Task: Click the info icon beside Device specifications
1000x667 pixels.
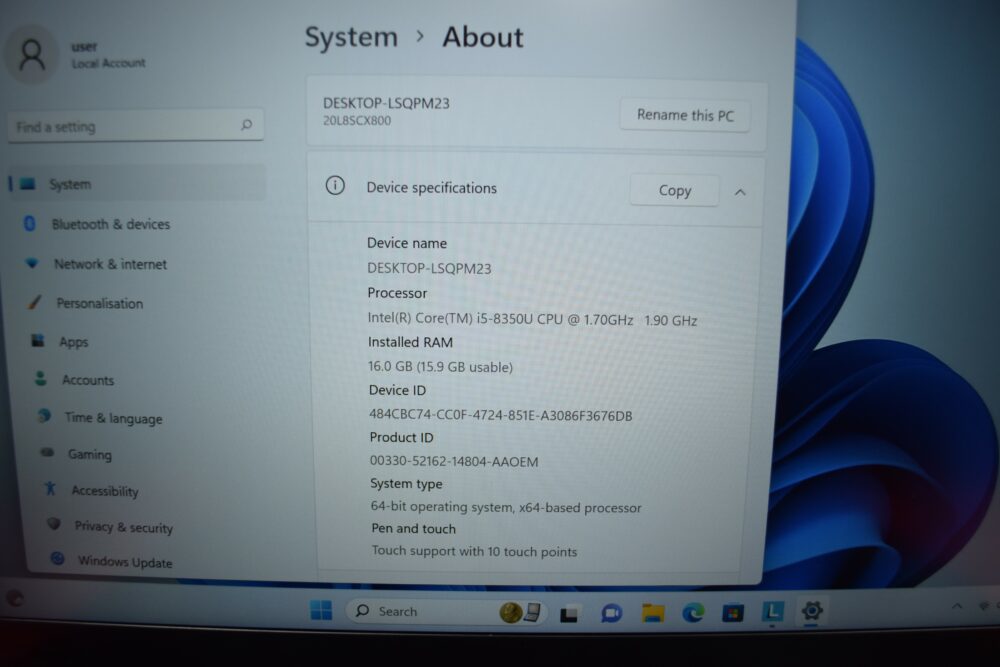Action: [x=335, y=186]
